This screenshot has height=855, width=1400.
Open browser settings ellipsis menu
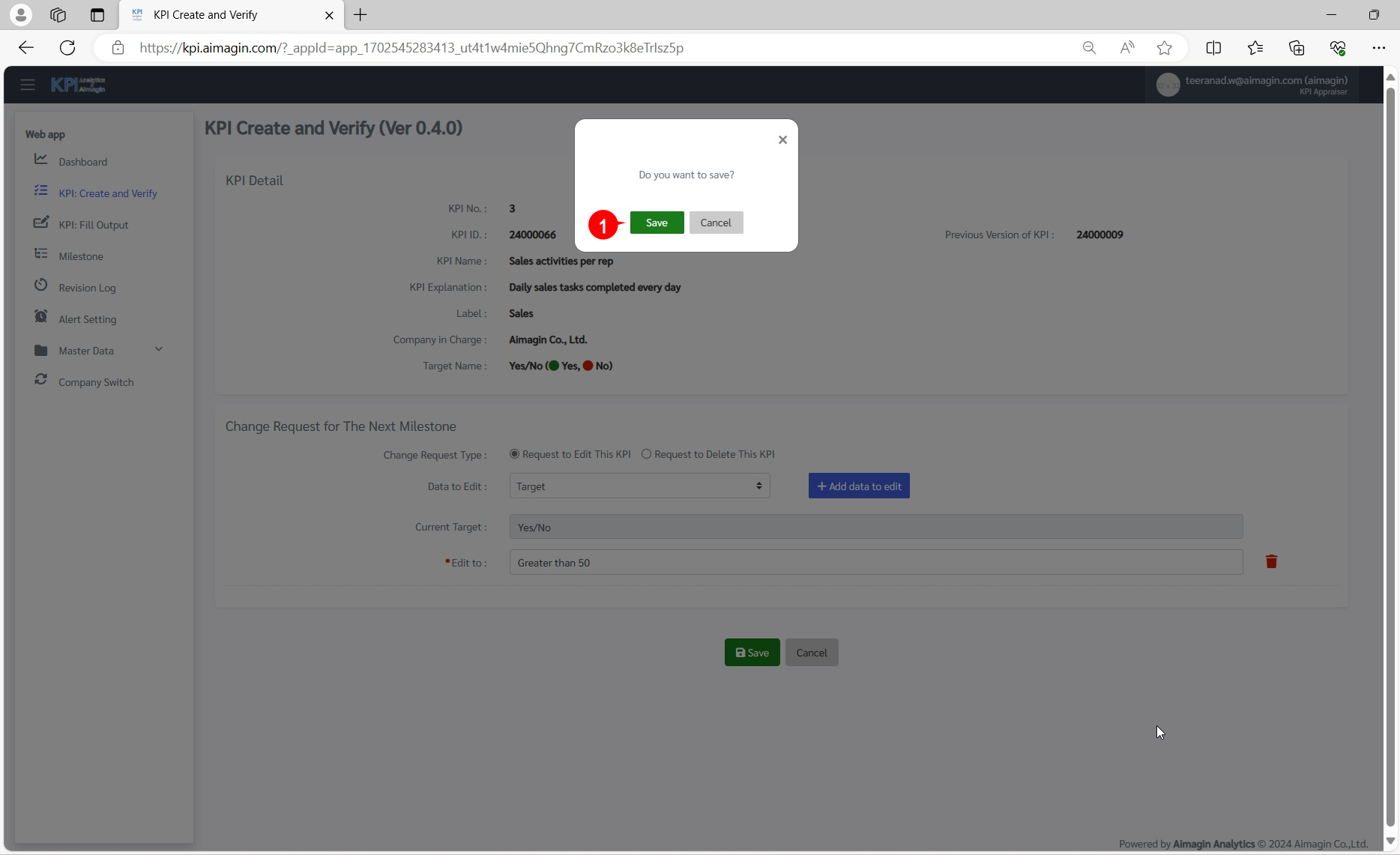pos(1378,48)
